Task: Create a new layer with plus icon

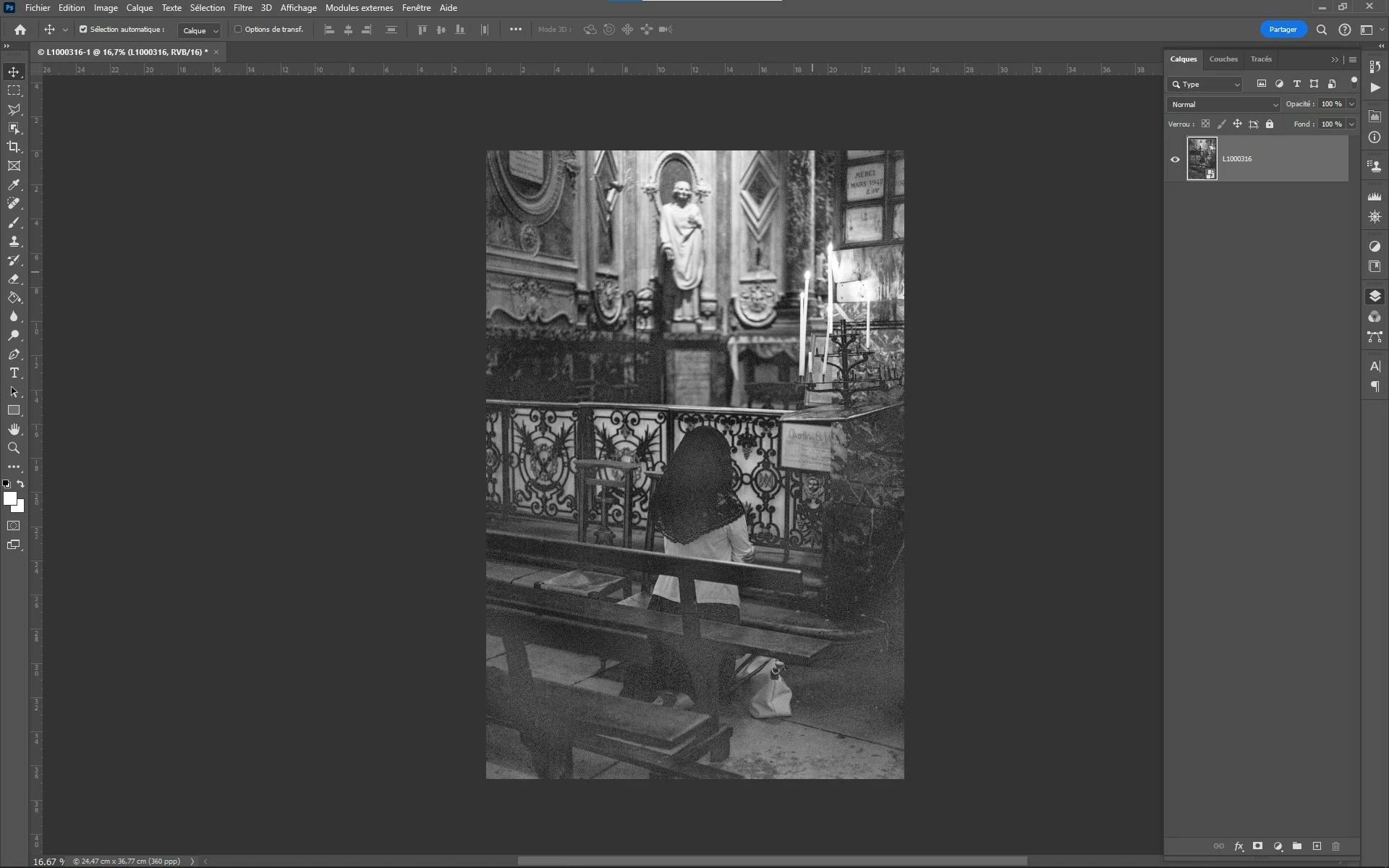Action: [1317, 846]
